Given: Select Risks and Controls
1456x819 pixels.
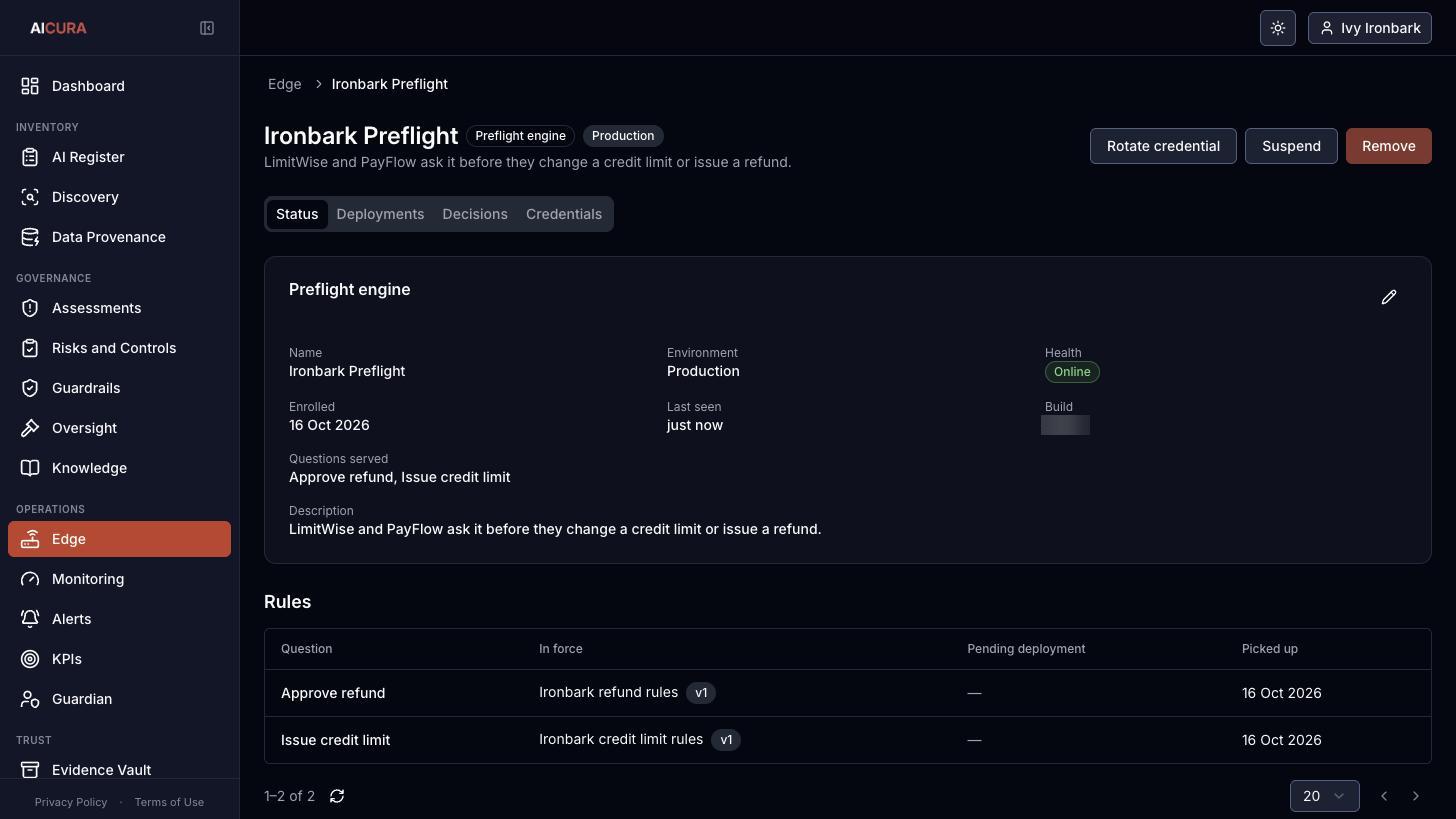Looking at the screenshot, I should point(119,348).
